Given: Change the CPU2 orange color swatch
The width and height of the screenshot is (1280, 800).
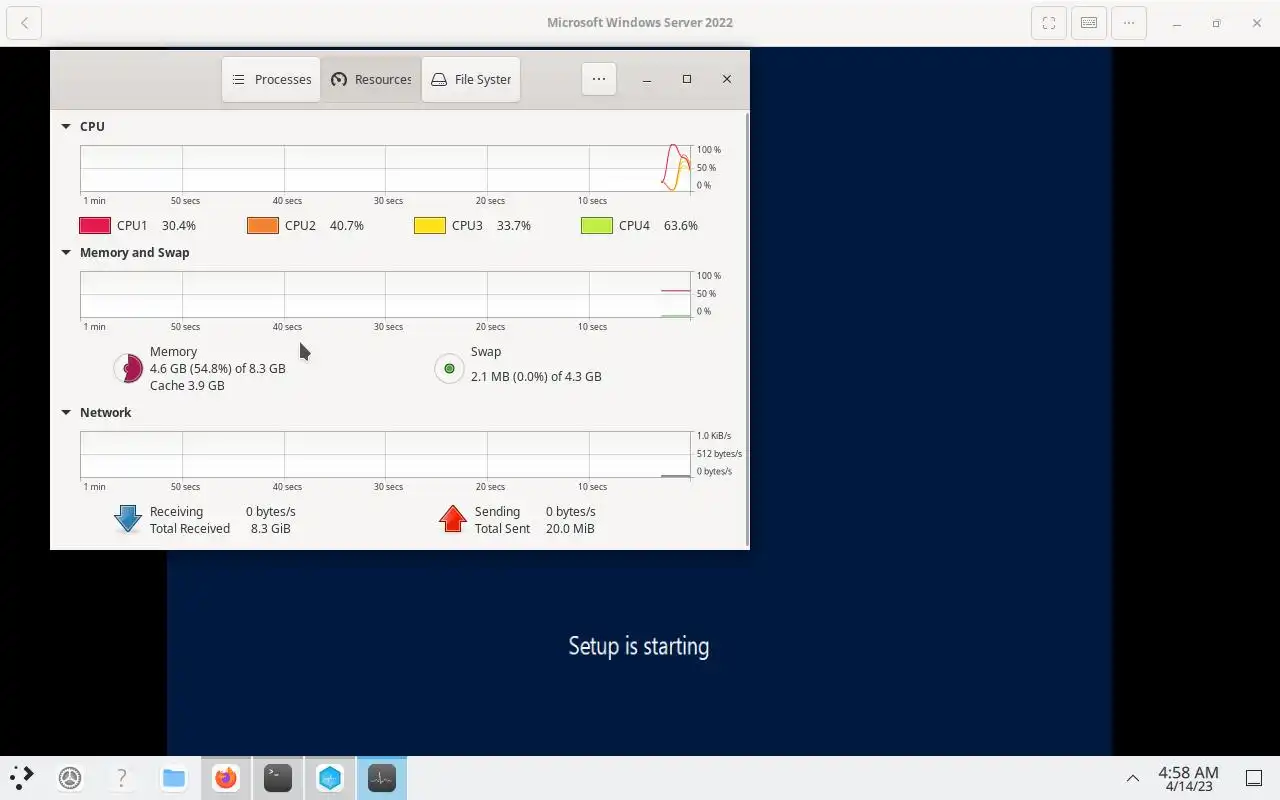Looking at the screenshot, I should click(x=263, y=226).
